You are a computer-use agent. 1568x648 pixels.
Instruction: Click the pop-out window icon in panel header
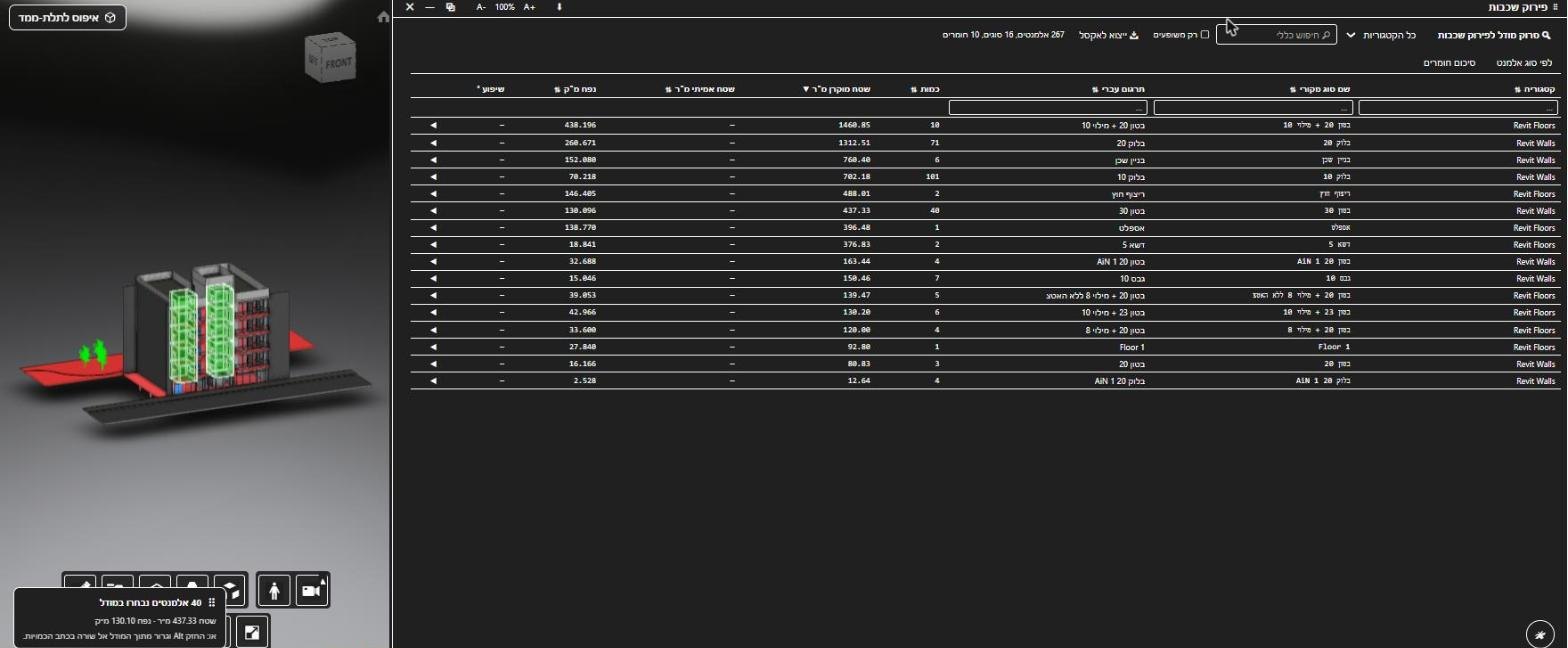[450, 7]
